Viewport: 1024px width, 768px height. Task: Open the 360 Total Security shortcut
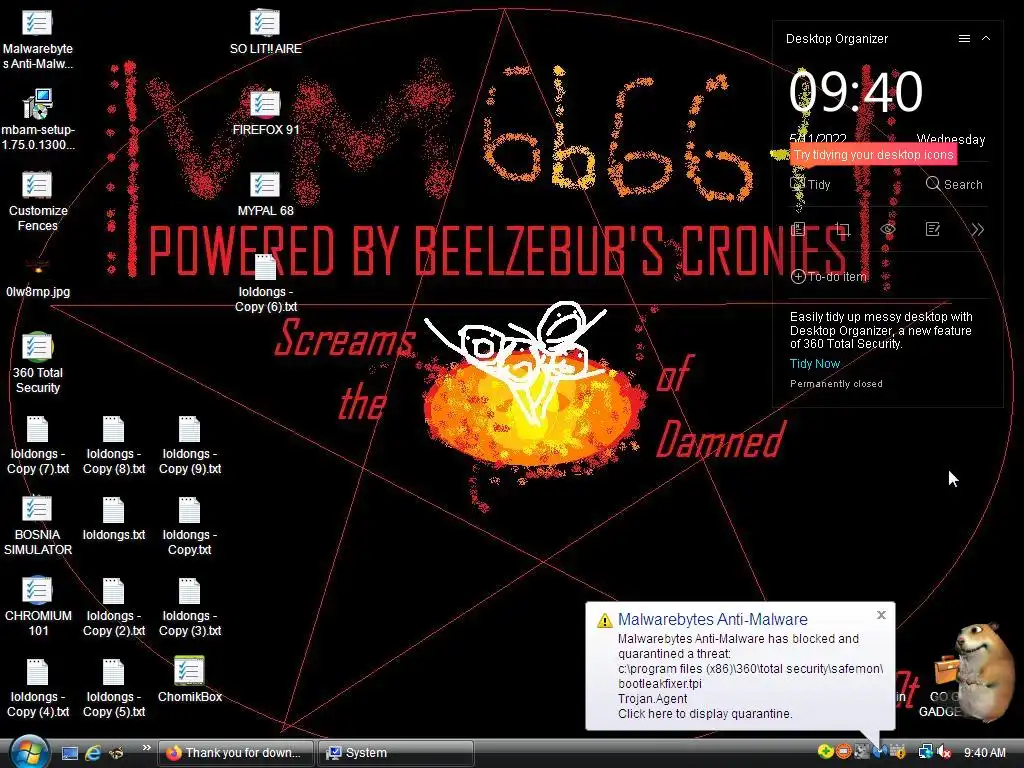(37, 363)
